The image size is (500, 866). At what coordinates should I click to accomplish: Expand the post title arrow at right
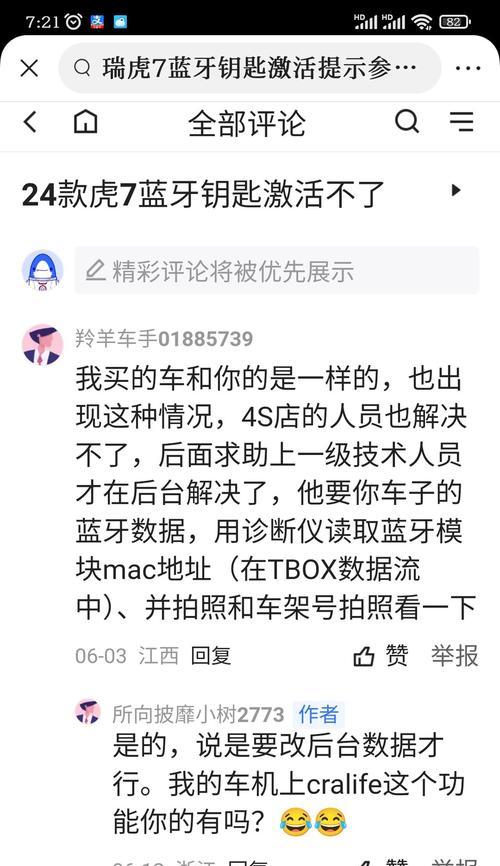[x=456, y=191]
